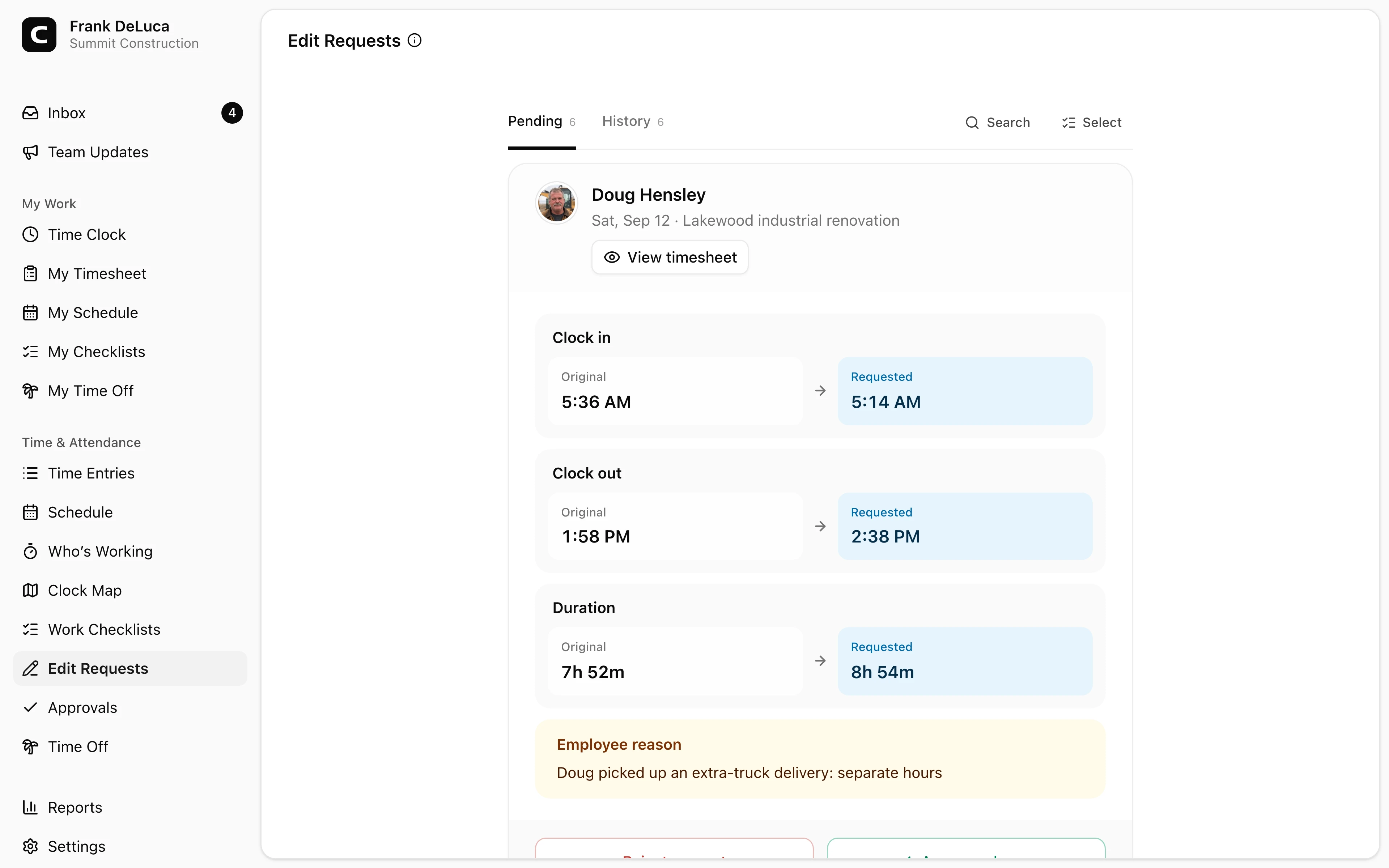This screenshot has width=1389, height=868.
Task: Open My Checklists
Action: pyautogui.click(x=130, y=352)
